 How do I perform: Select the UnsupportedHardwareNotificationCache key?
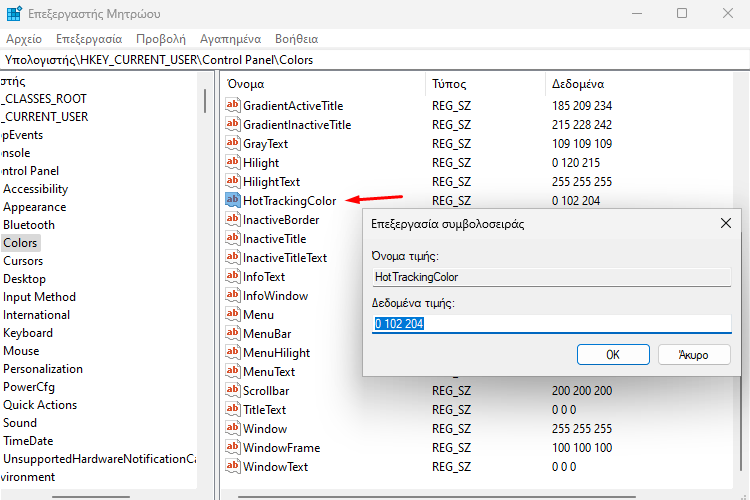(99, 459)
